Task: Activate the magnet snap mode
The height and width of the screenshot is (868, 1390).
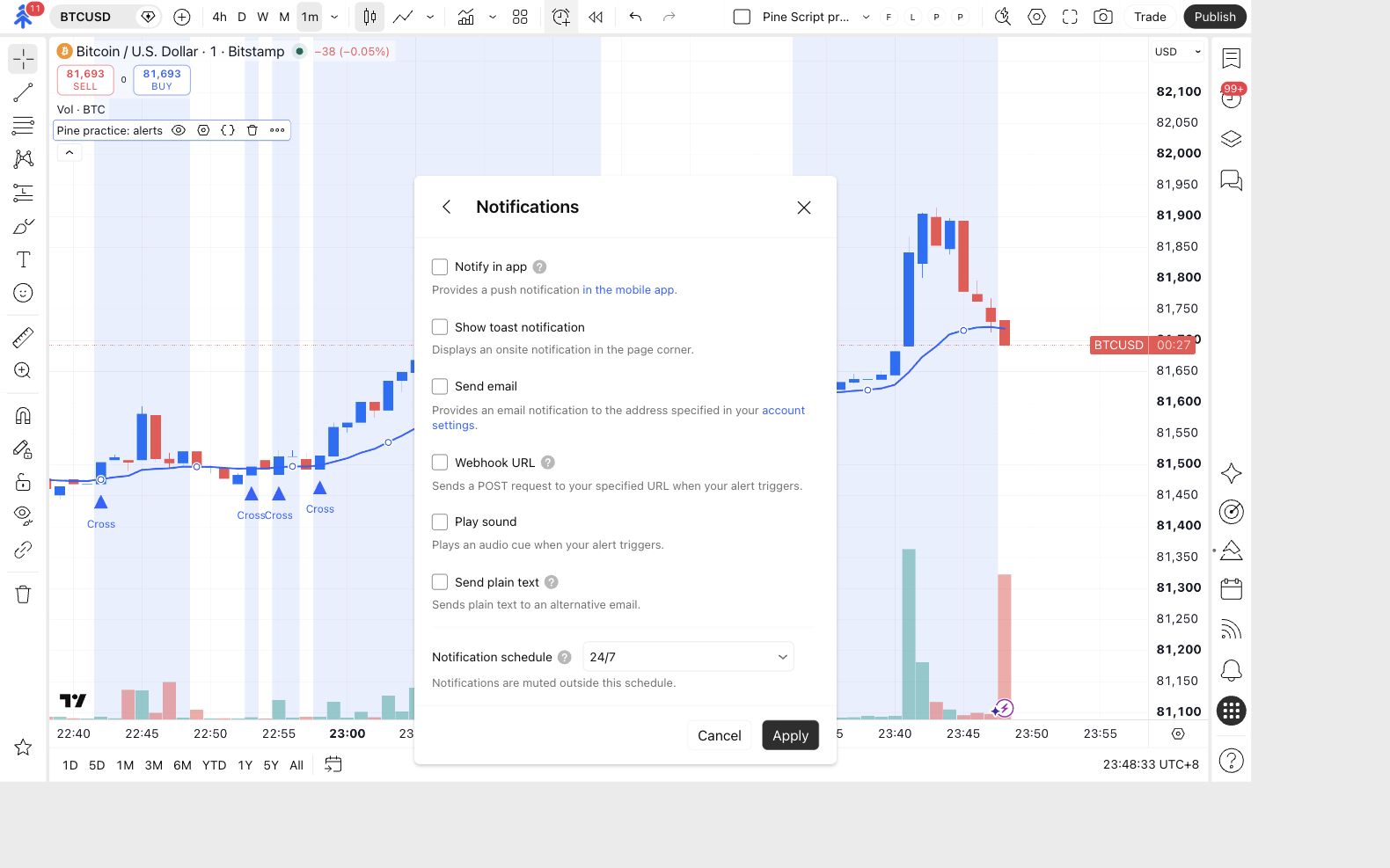Action: point(23,415)
